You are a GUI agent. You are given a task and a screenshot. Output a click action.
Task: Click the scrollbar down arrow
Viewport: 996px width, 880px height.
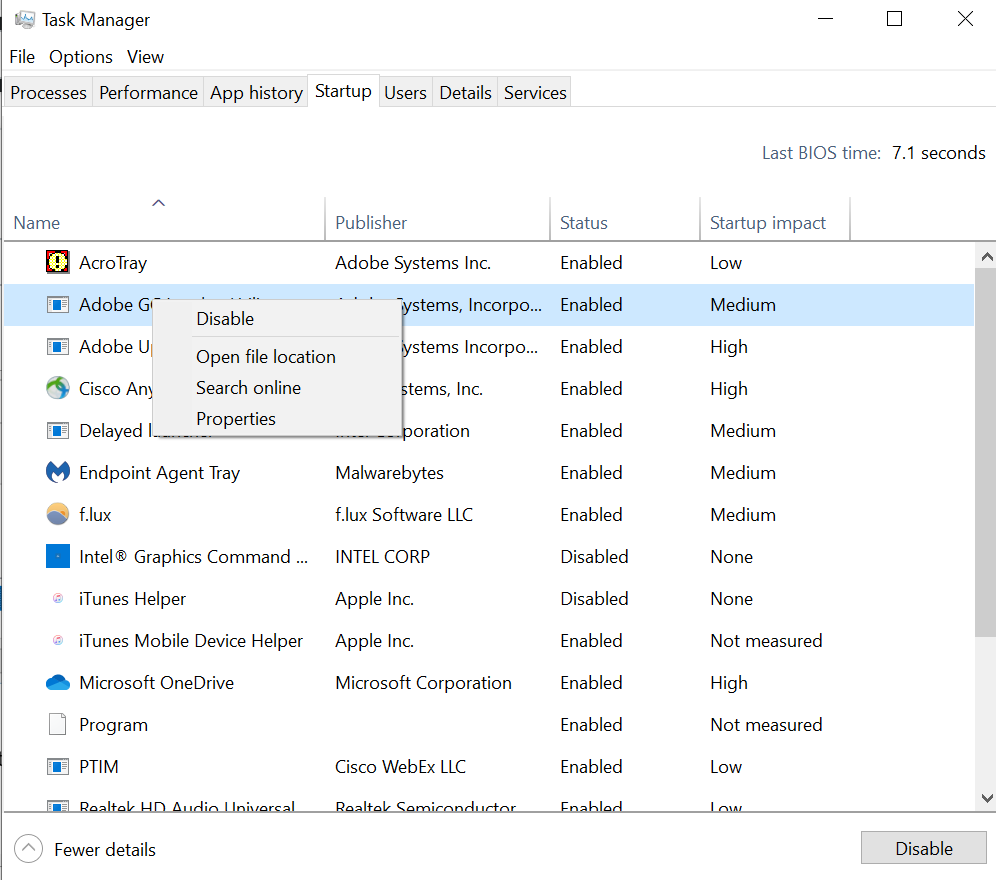(x=986, y=797)
